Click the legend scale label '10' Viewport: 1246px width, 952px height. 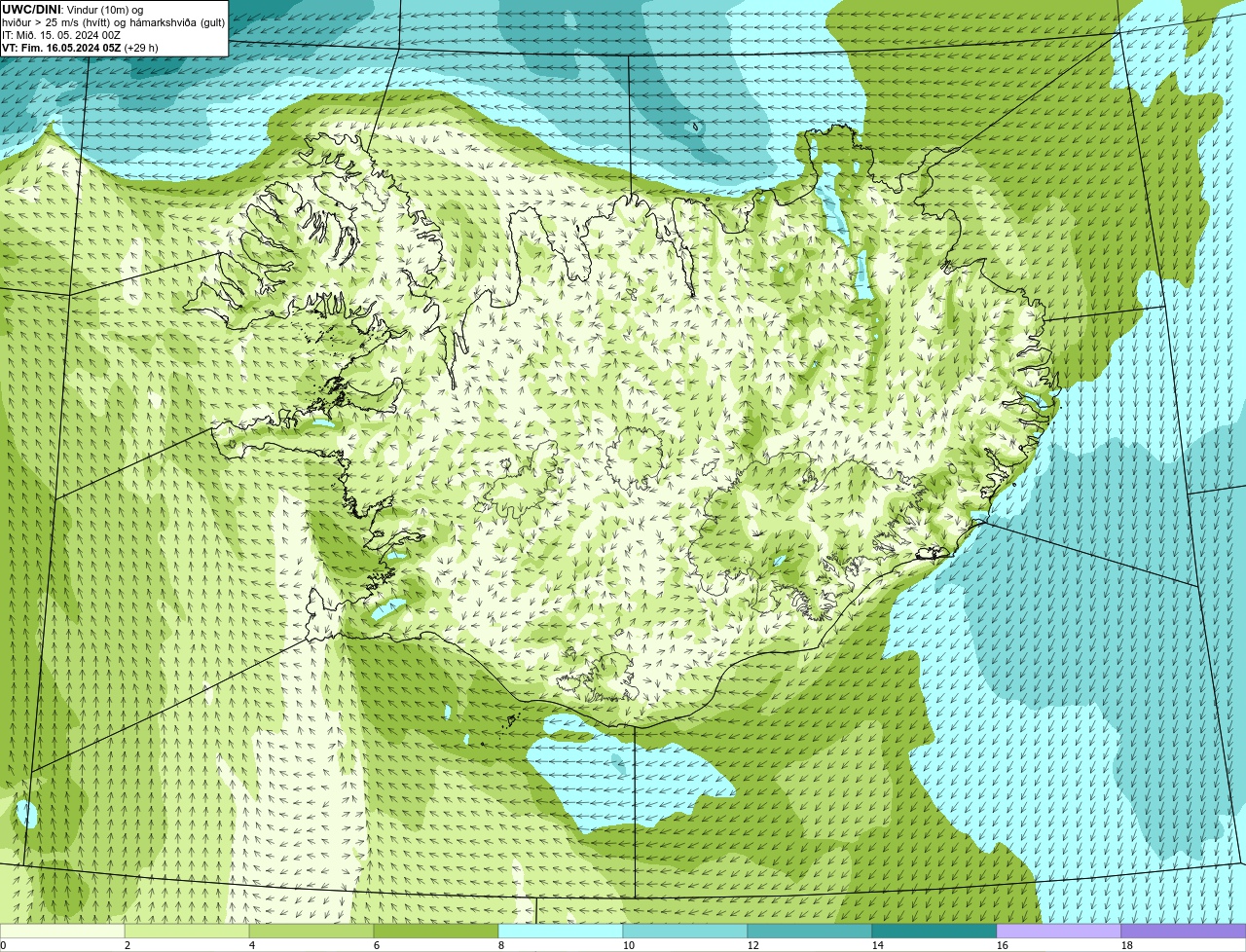coord(629,945)
